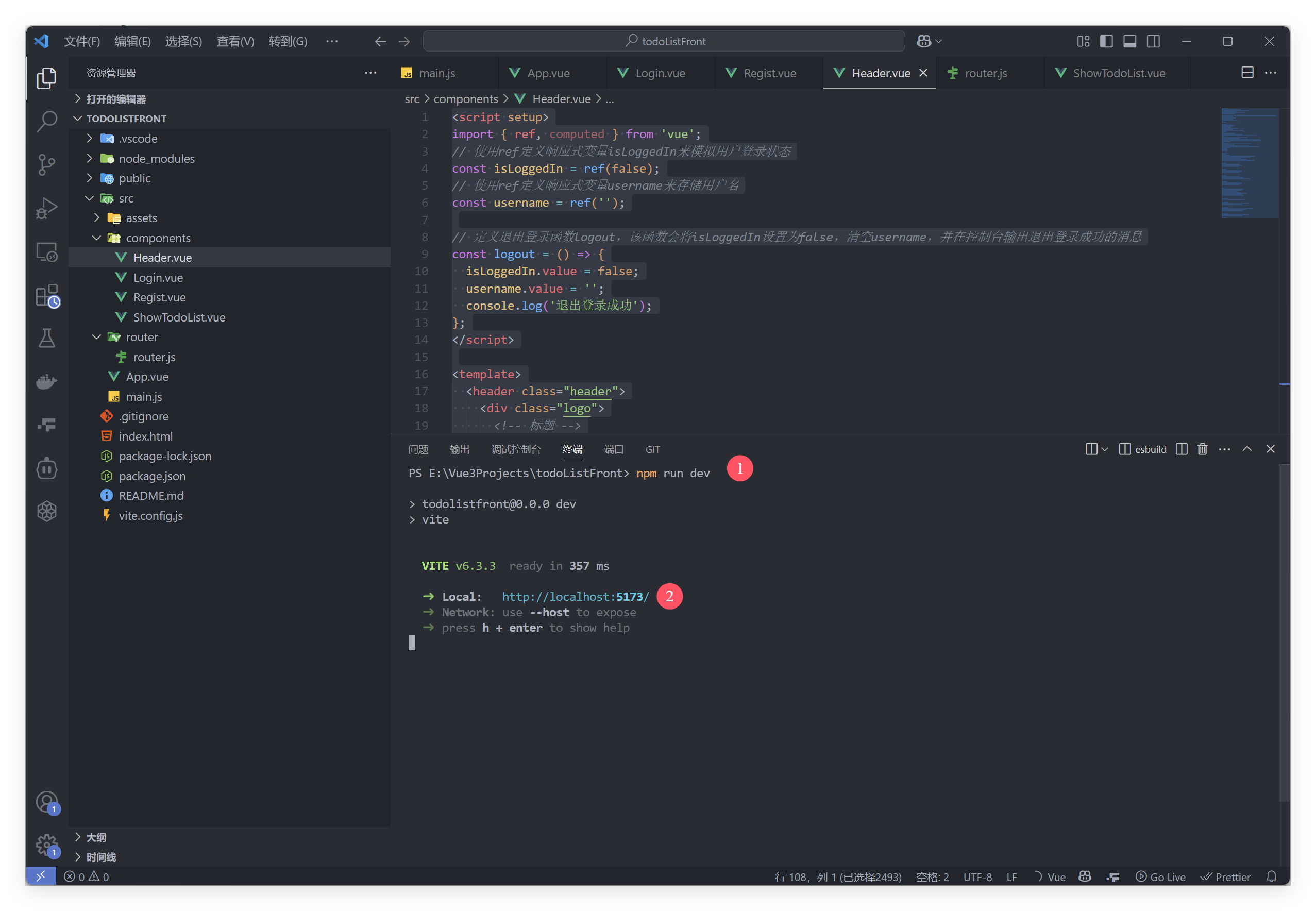1316x911 pixels.
Task: Open the http://localhost:5173/ link
Action: pyautogui.click(x=575, y=597)
